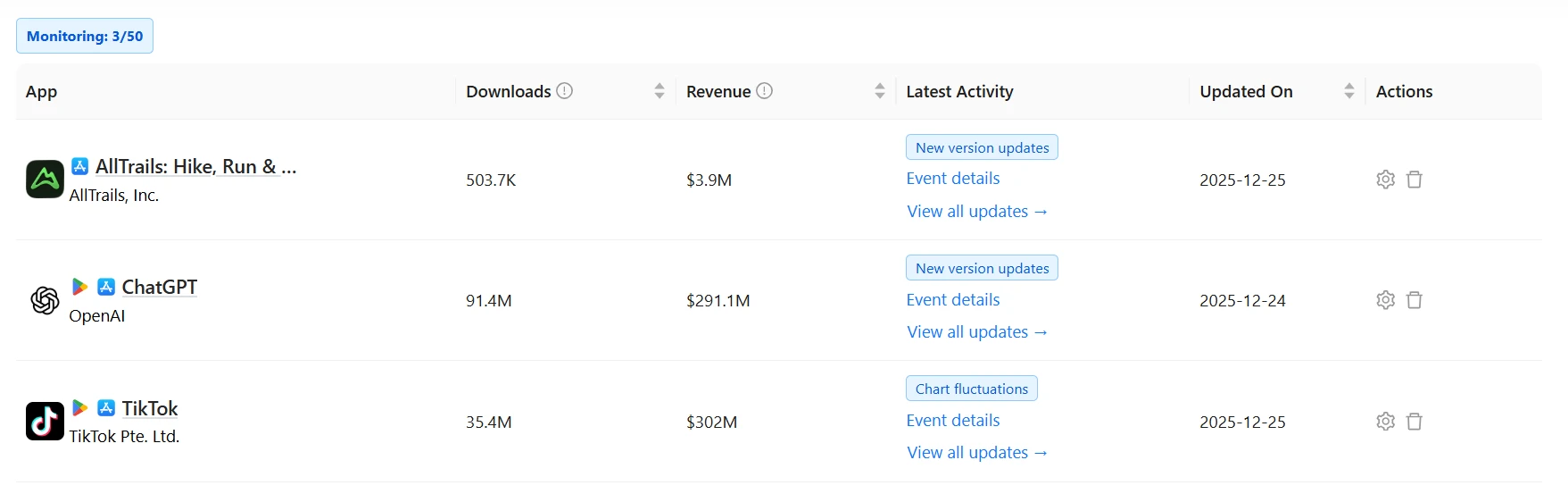Click publisher name AllTrails, Inc.
This screenshot has width=1568, height=502.
tap(114, 195)
